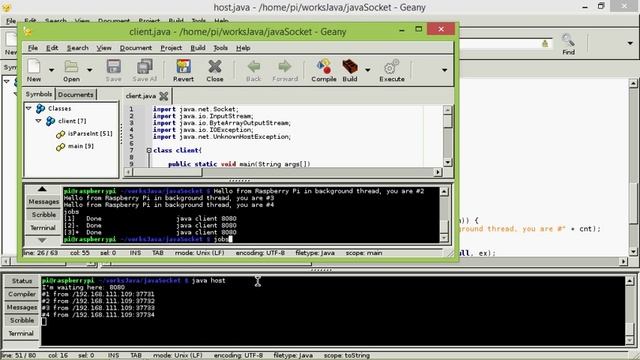Open the Project menu
Screen dimensions: 640x360
[171, 48]
